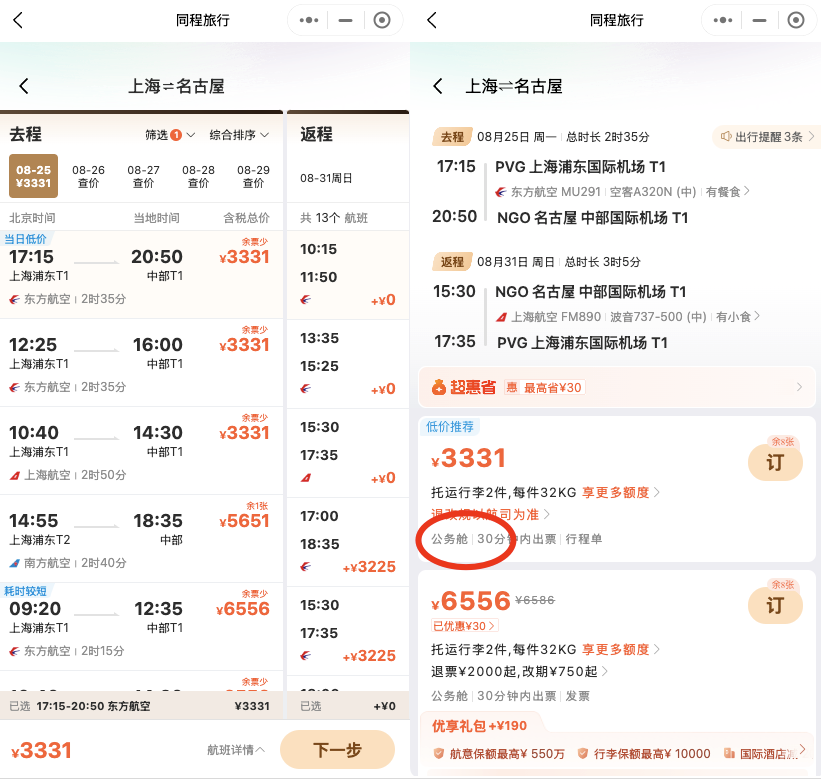Tap the 耗时较短 tag
The image size is (821, 779).
25,591
